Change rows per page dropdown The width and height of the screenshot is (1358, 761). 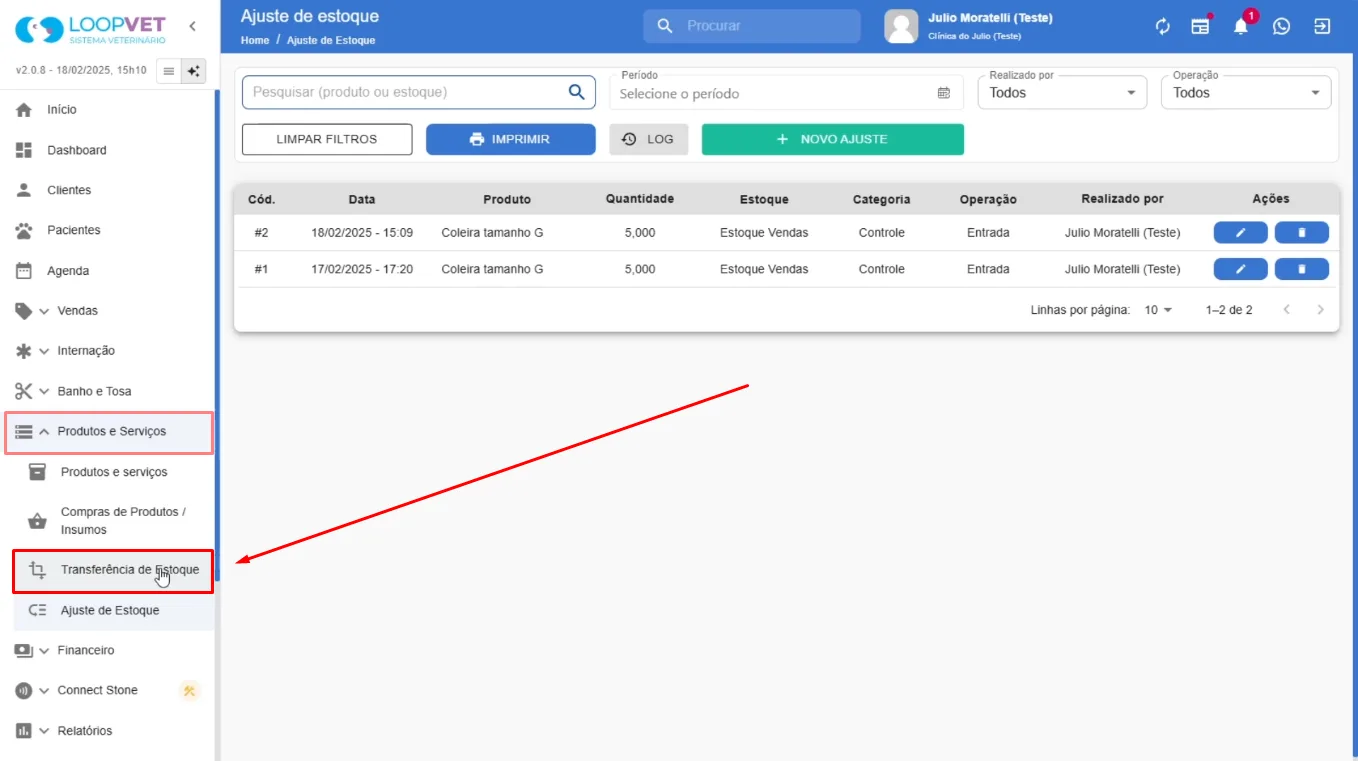1158,310
